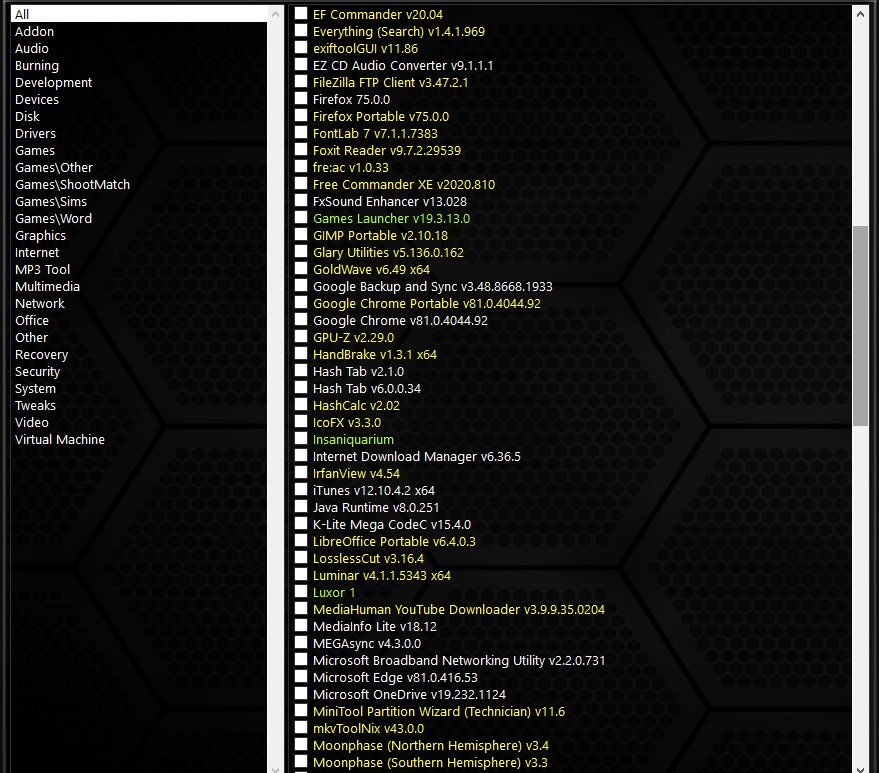Open the Audio category
Viewport: 879px width, 773px height.
tap(31, 48)
